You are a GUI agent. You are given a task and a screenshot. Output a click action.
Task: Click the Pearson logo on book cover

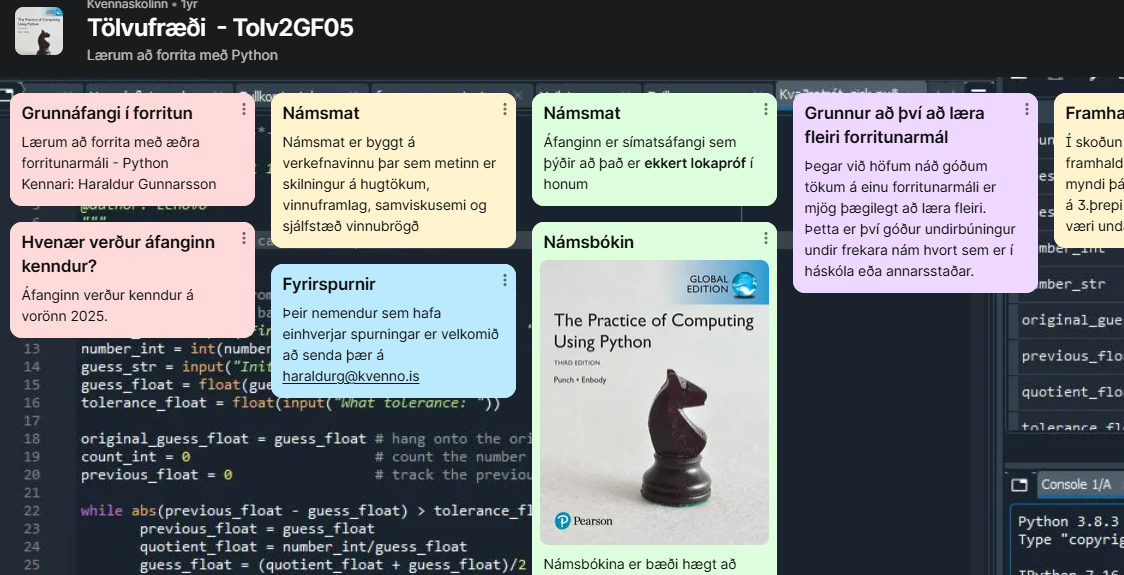[584, 521]
